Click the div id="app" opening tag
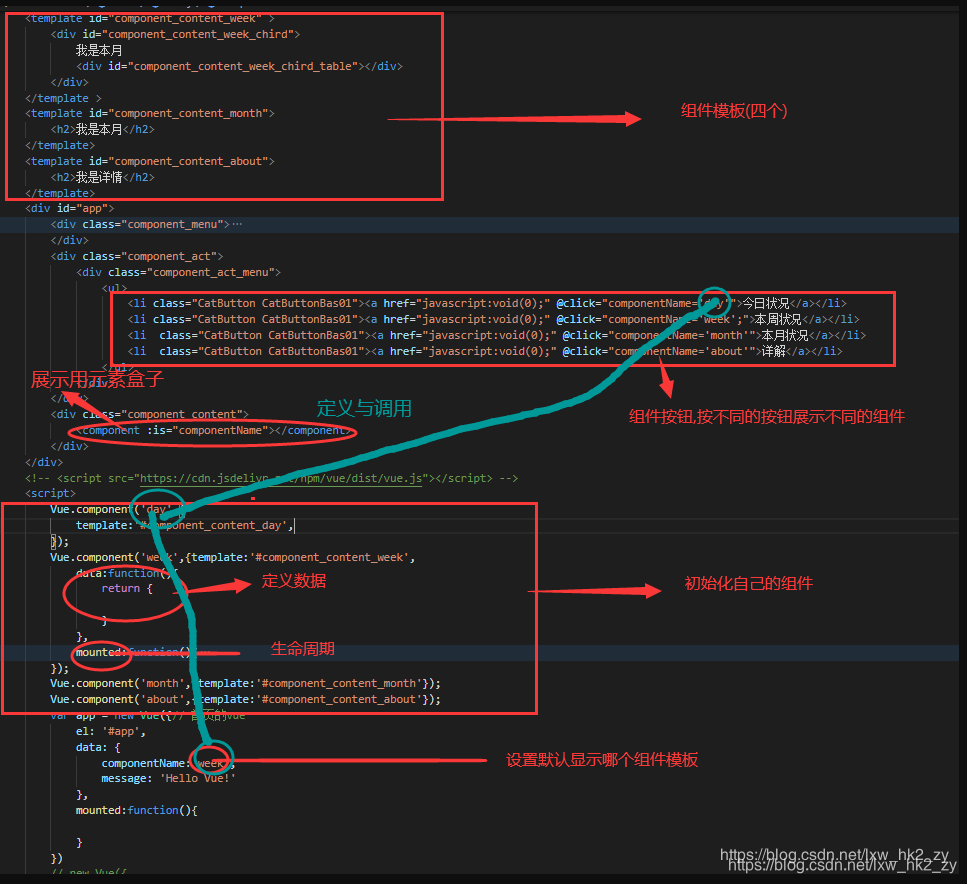Screen dimensions: 967x884 (x=70, y=209)
